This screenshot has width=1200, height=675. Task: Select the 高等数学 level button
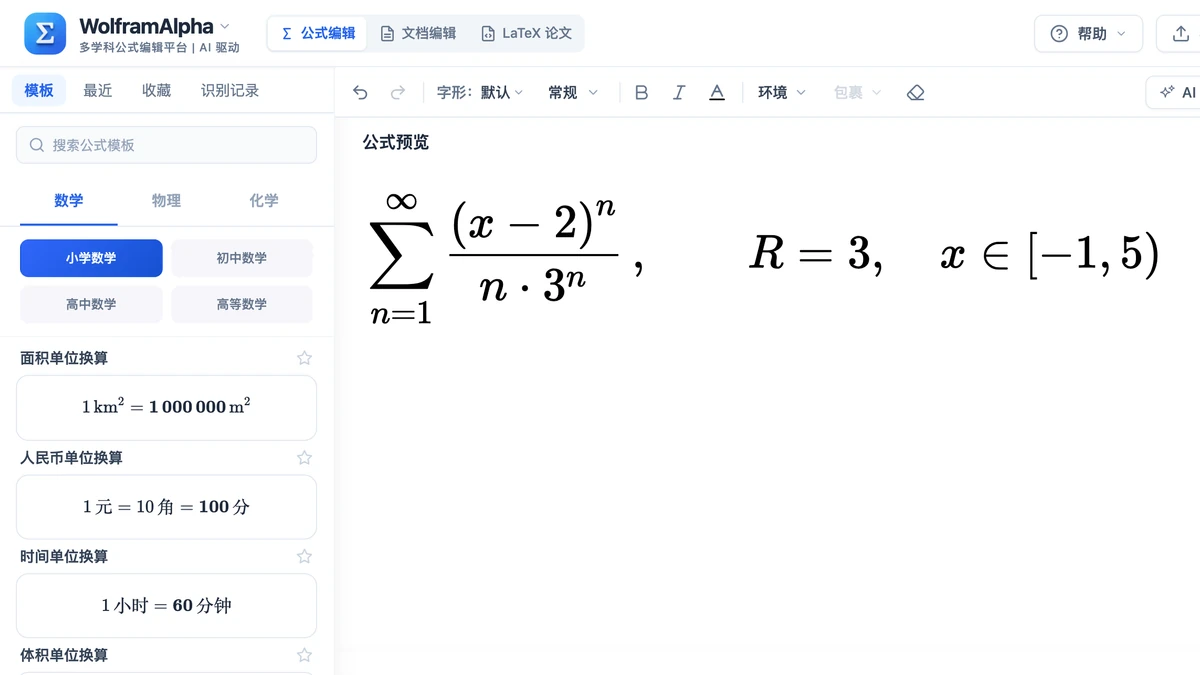tap(242, 304)
